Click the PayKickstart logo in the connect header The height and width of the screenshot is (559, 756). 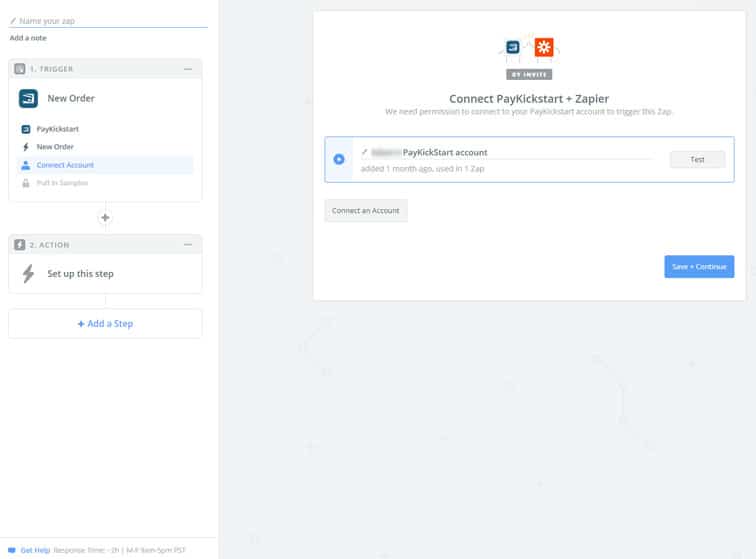(x=513, y=47)
